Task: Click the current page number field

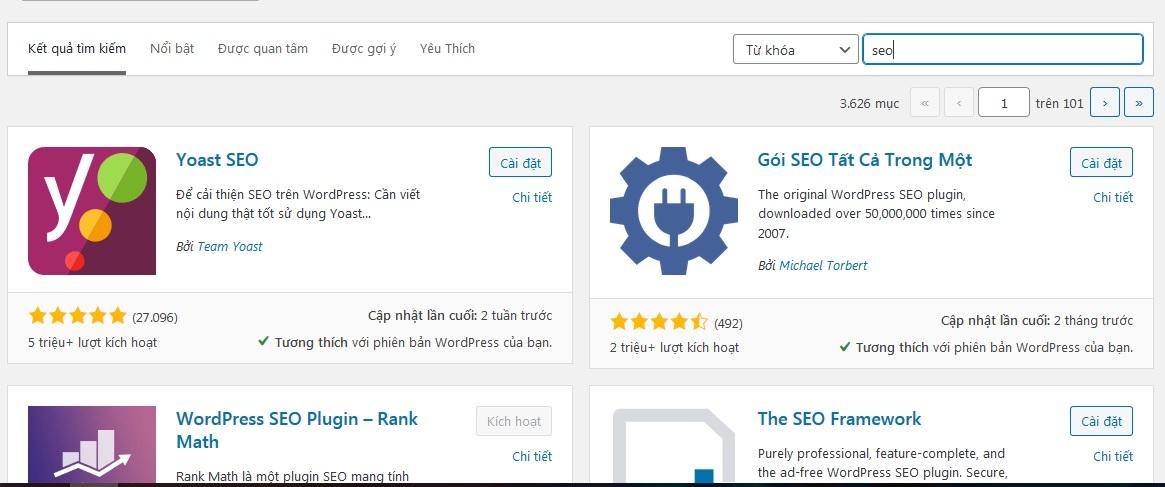Action: point(1003,102)
